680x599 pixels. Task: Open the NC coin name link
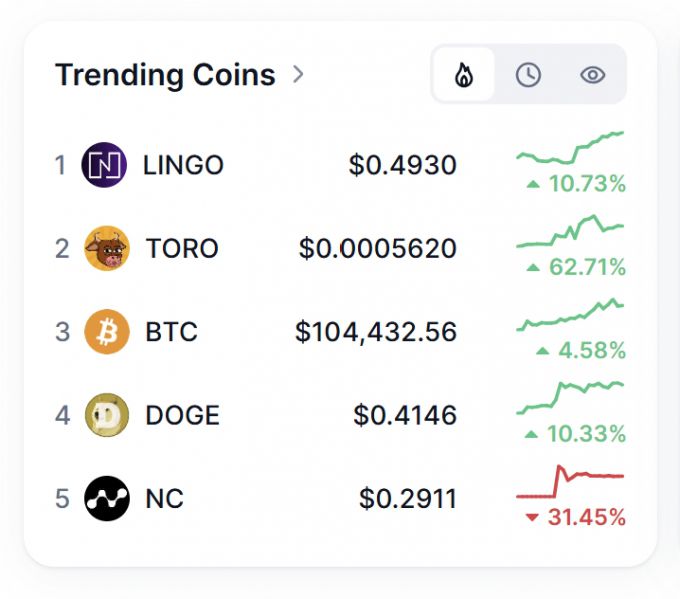pyautogui.click(x=164, y=498)
